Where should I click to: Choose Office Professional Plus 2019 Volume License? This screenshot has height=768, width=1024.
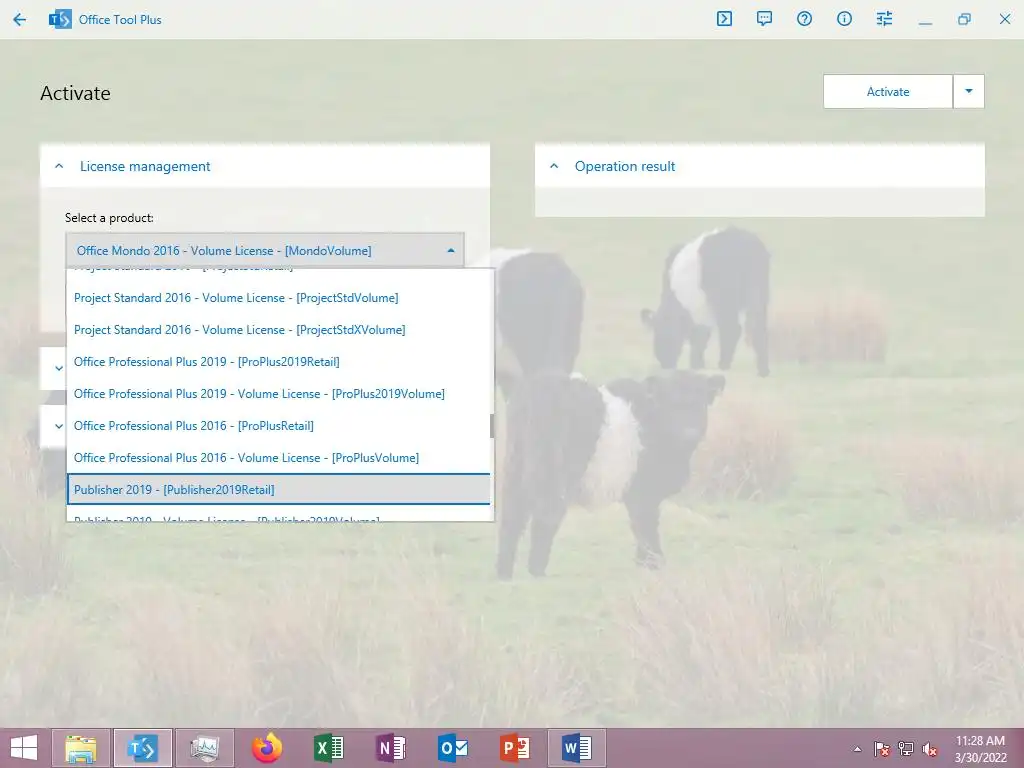point(278,394)
